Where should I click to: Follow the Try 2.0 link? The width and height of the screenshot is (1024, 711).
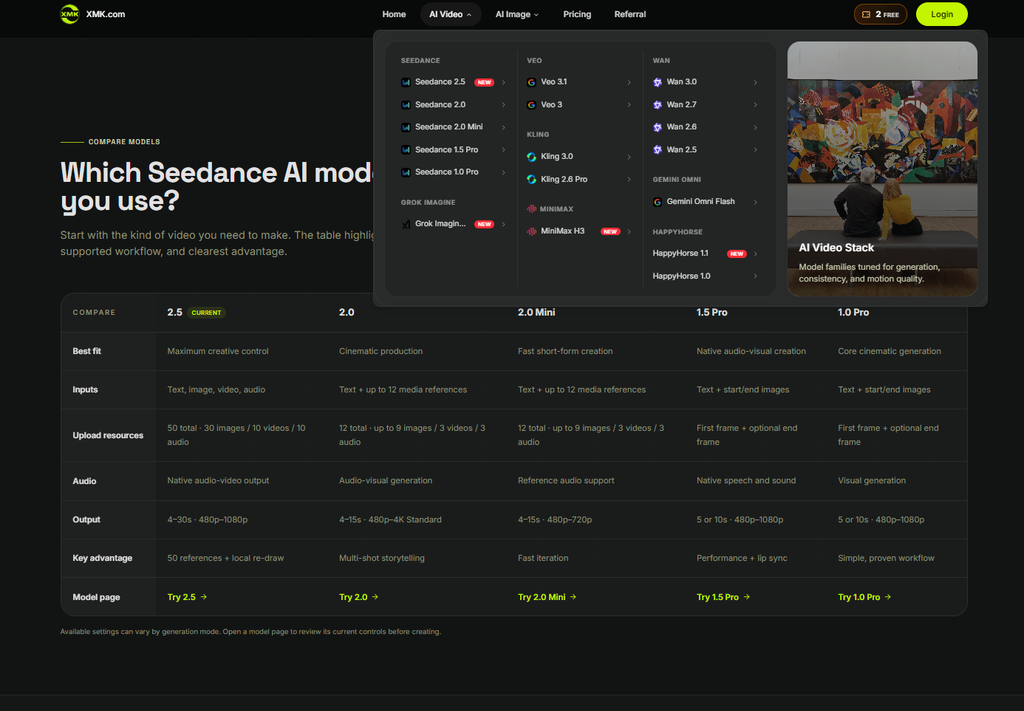coord(359,597)
